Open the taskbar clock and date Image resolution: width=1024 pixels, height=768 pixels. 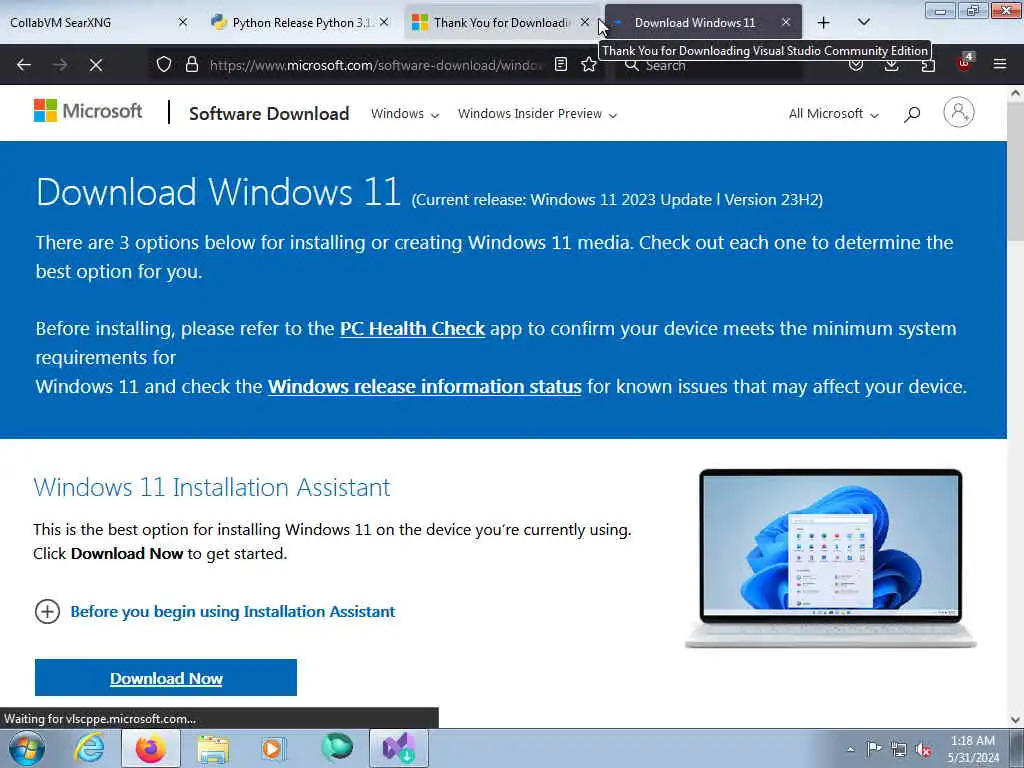point(973,749)
